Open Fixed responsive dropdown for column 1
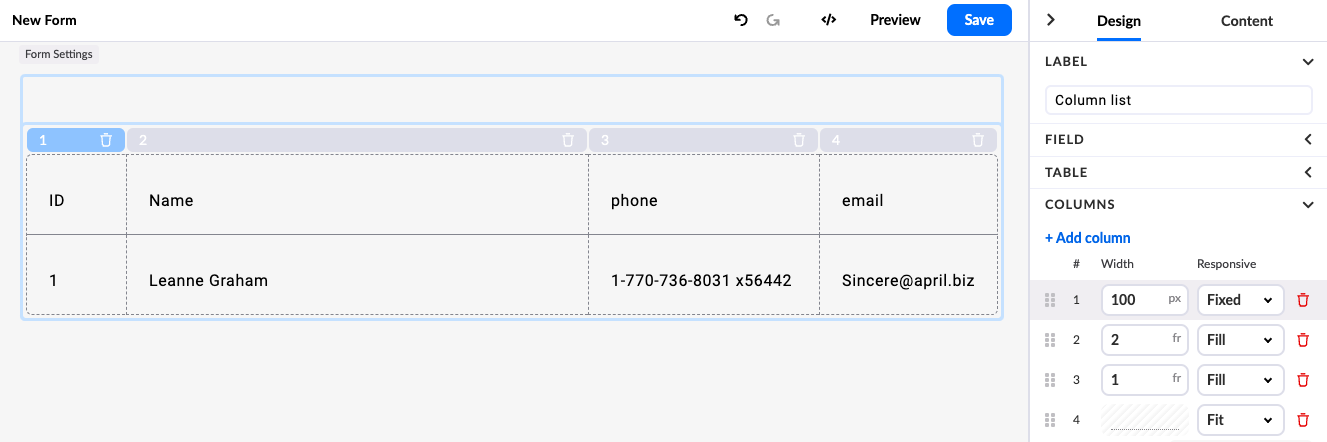Screen dimensions: 1327x442 (1240, 300)
